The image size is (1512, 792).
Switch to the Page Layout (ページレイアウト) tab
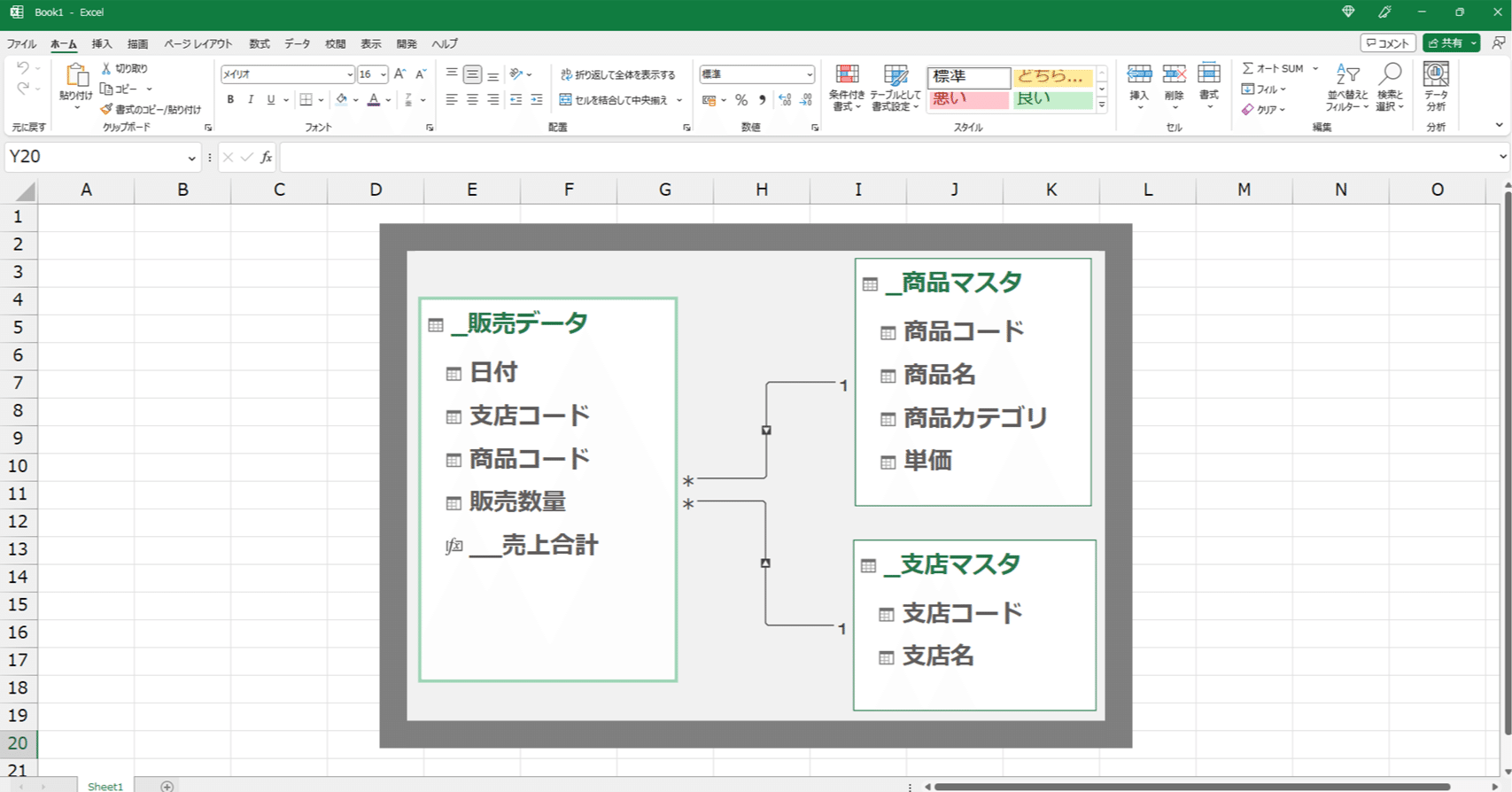pyautogui.click(x=198, y=43)
